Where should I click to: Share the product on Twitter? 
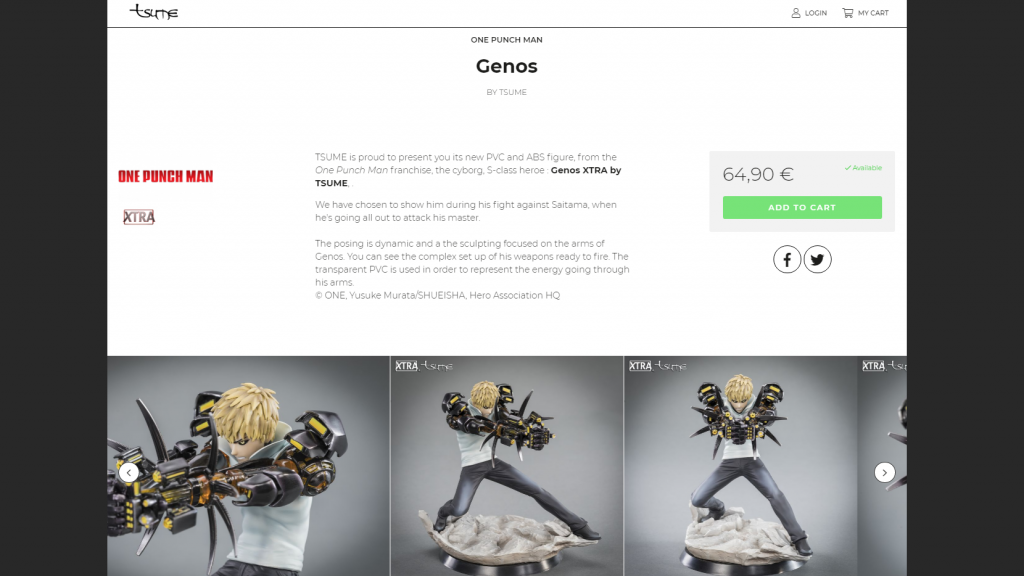click(818, 259)
